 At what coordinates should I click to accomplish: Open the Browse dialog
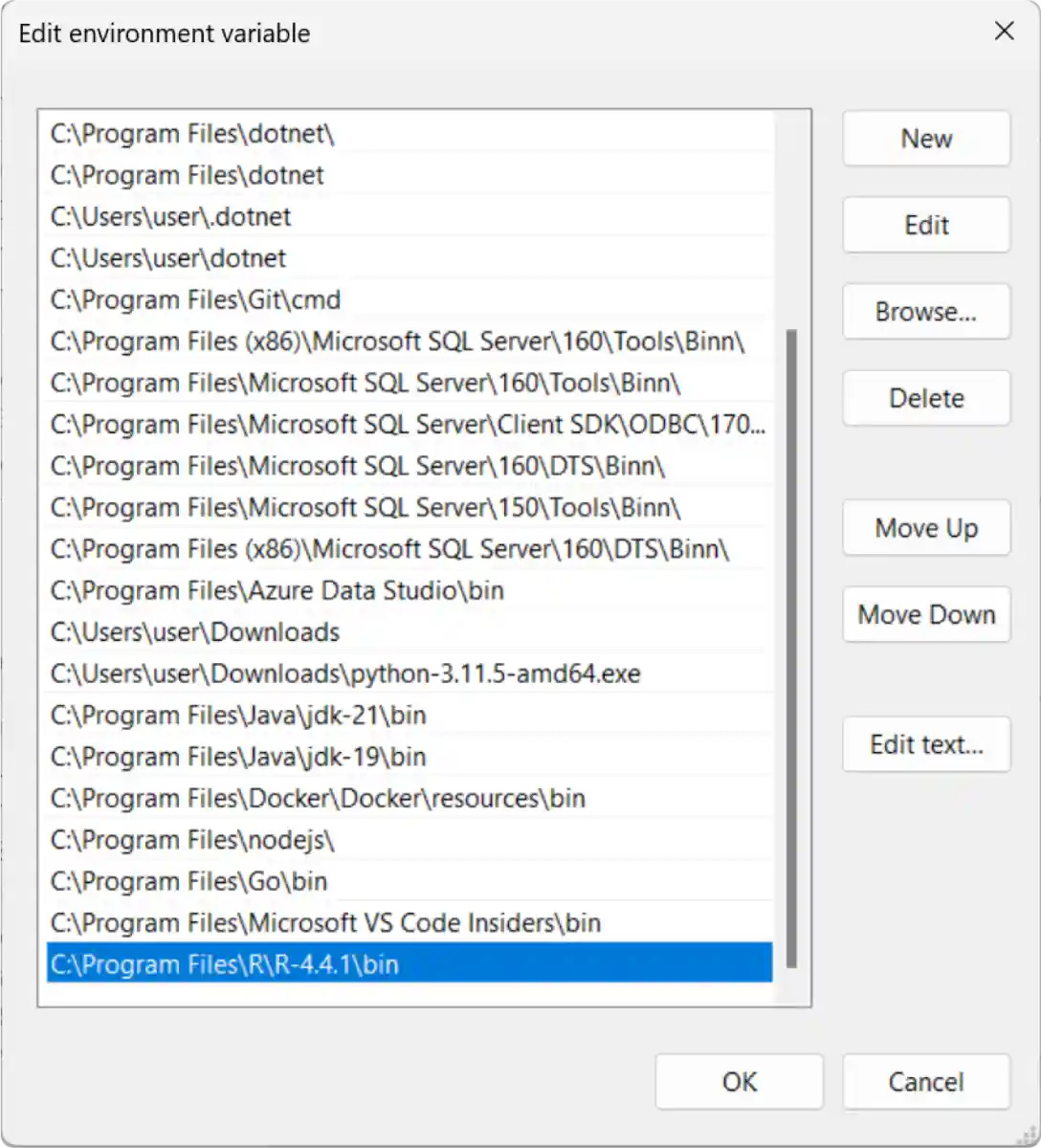tap(925, 311)
